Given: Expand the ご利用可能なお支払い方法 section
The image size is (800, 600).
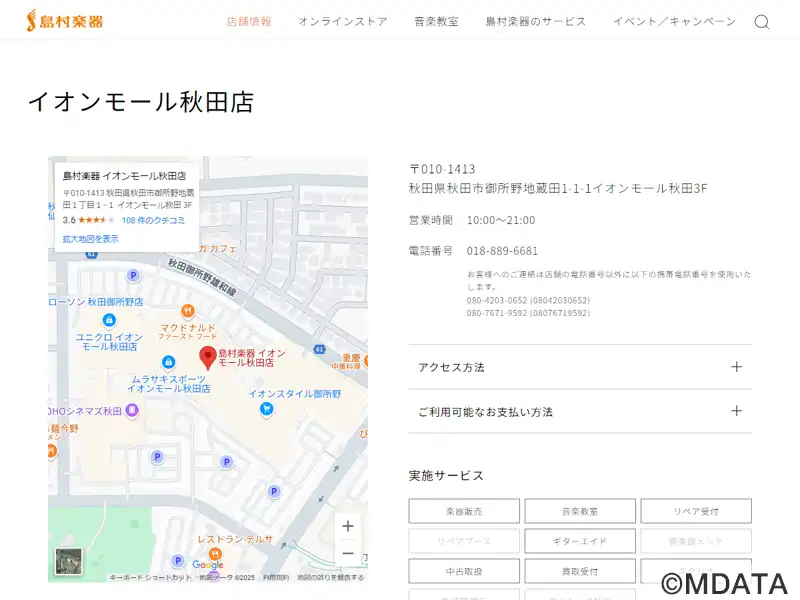Looking at the screenshot, I should 580,411.
